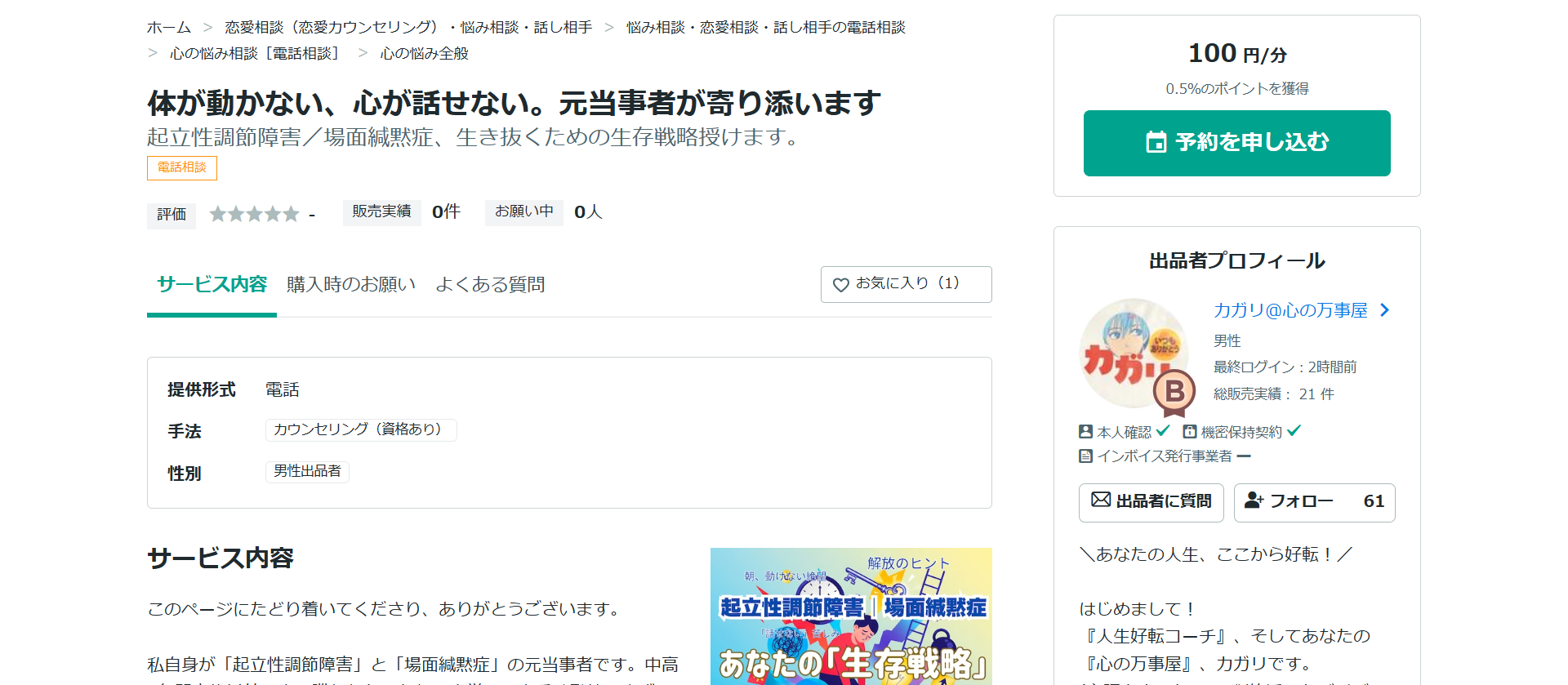Click the calendar icon on the reservation button
The height and width of the screenshot is (685, 1568).
point(1156,142)
